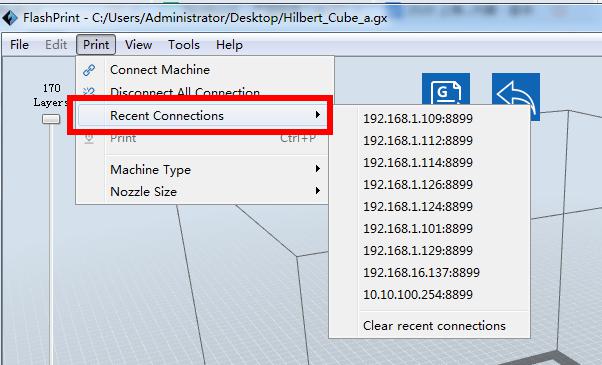602x365 pixels.
Task: Connect to 192.168.16.137:8899
Action: [430, 273]
